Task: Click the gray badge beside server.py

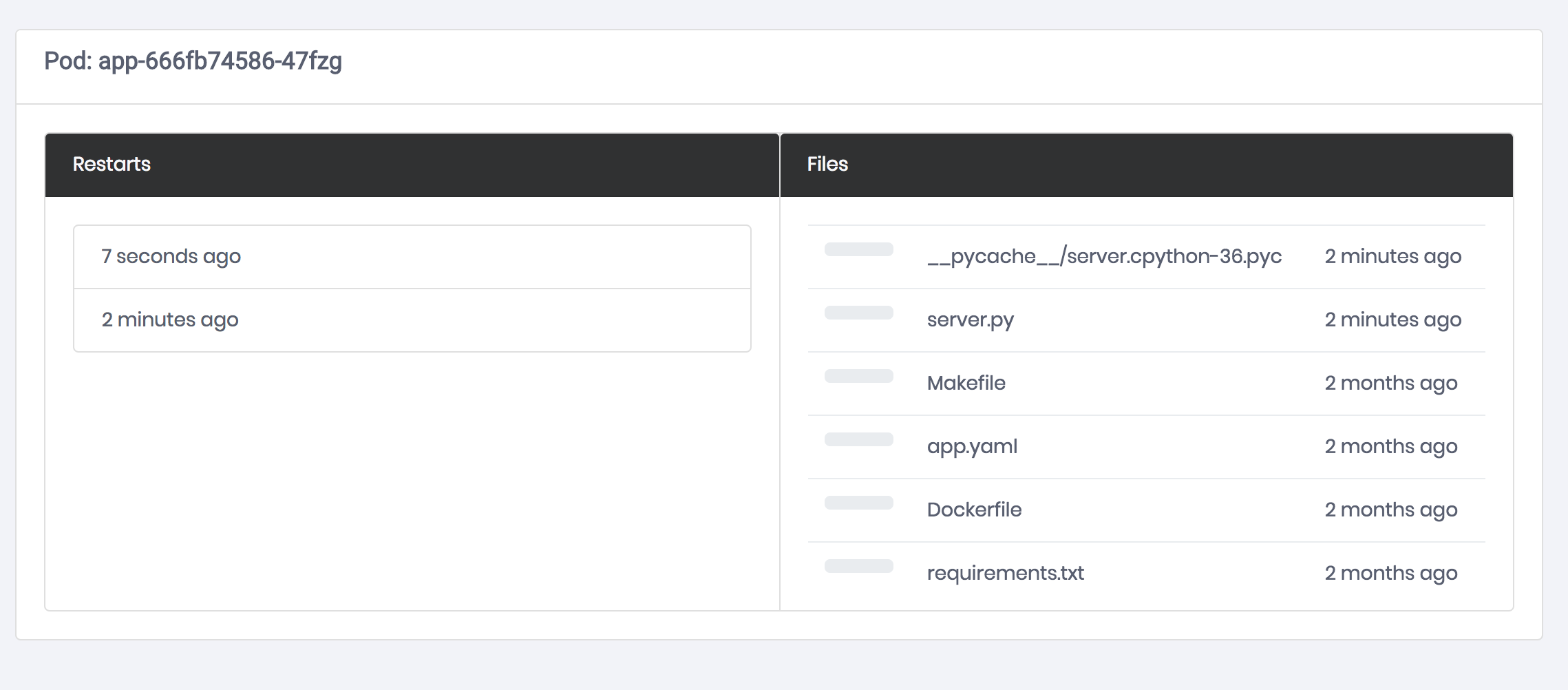Action: pyautogui.click(x=858, y=313)
